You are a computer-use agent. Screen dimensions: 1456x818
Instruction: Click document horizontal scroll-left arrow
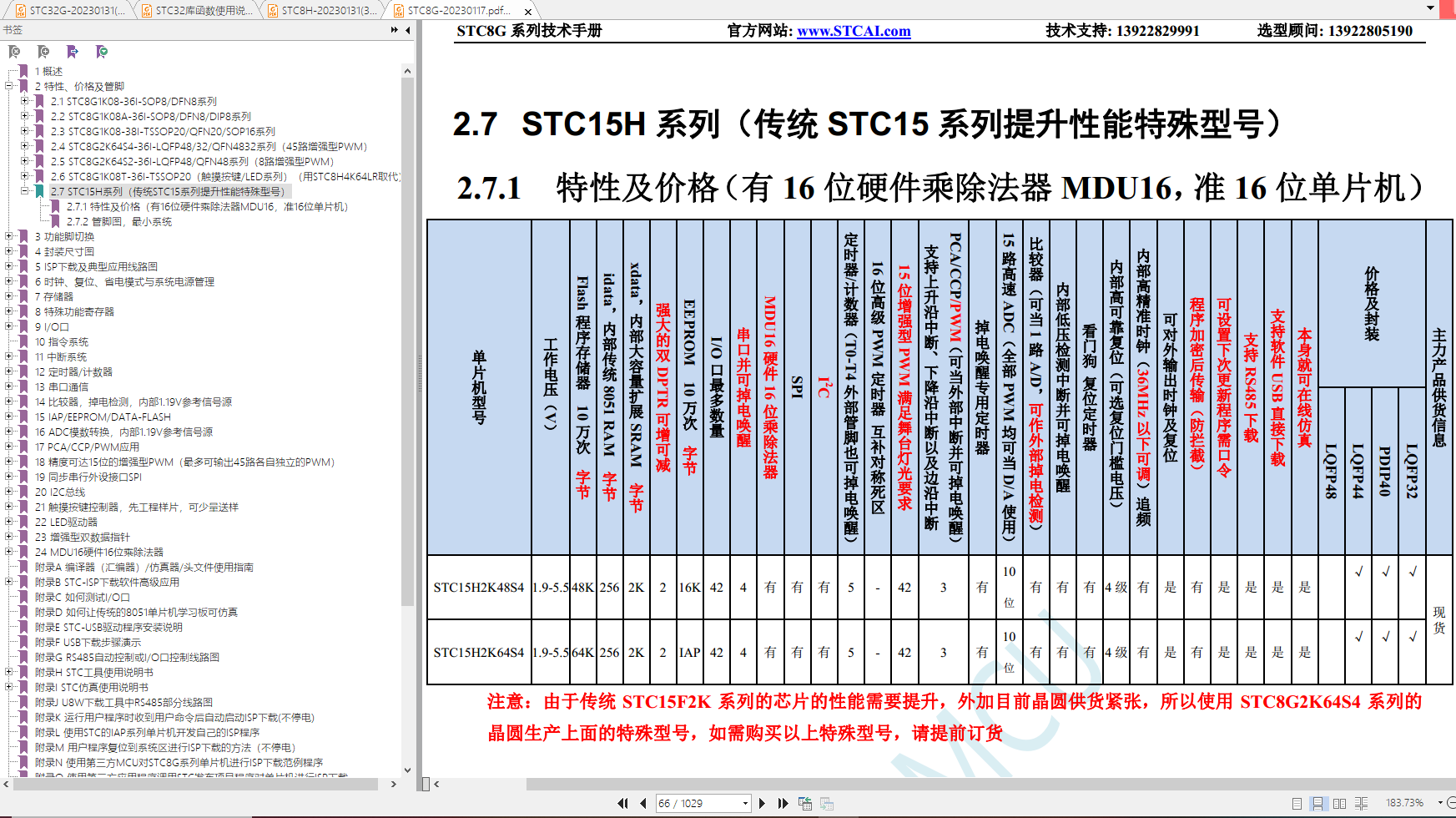pos(436,784)
